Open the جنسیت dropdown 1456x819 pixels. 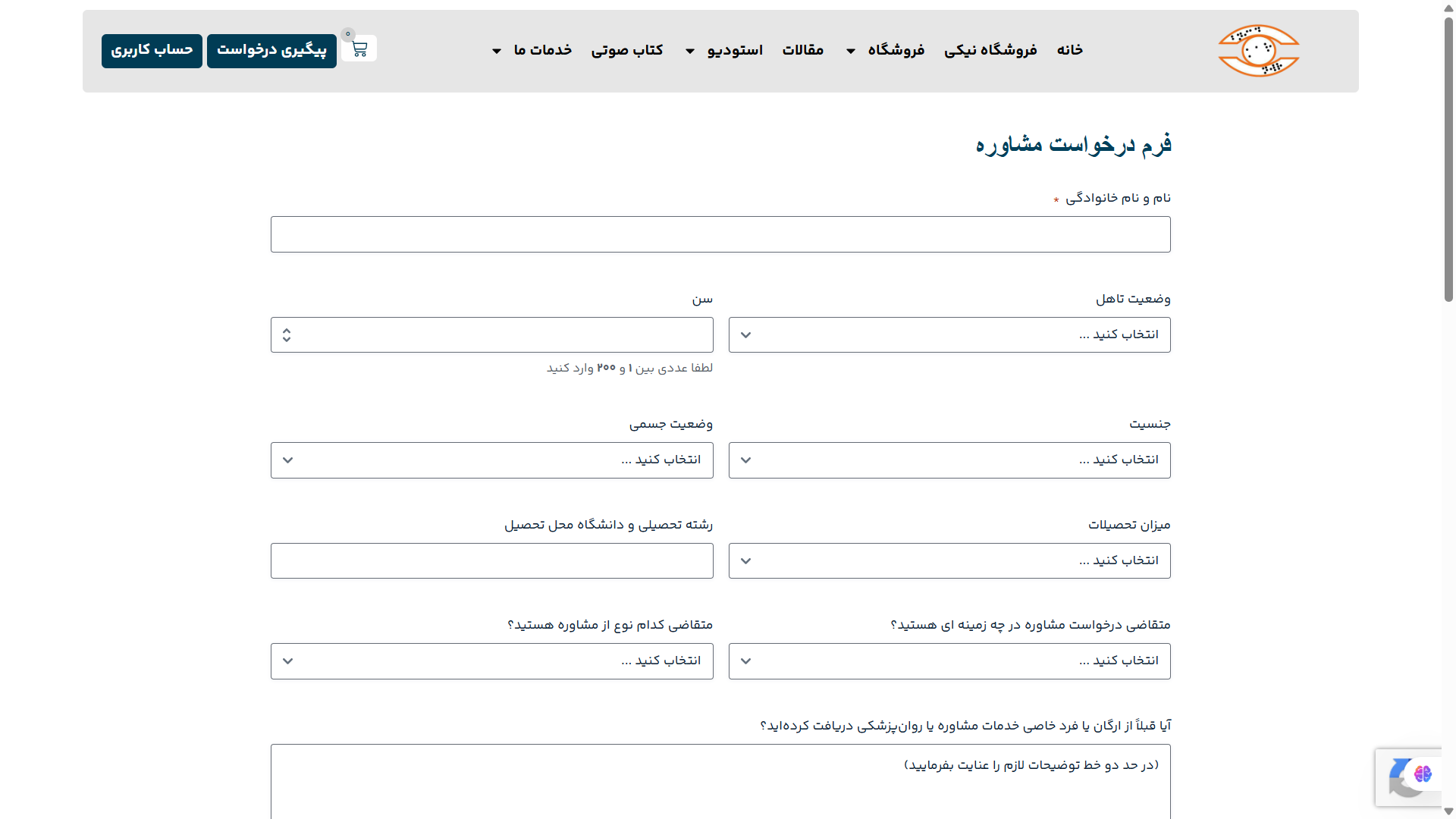949,460
